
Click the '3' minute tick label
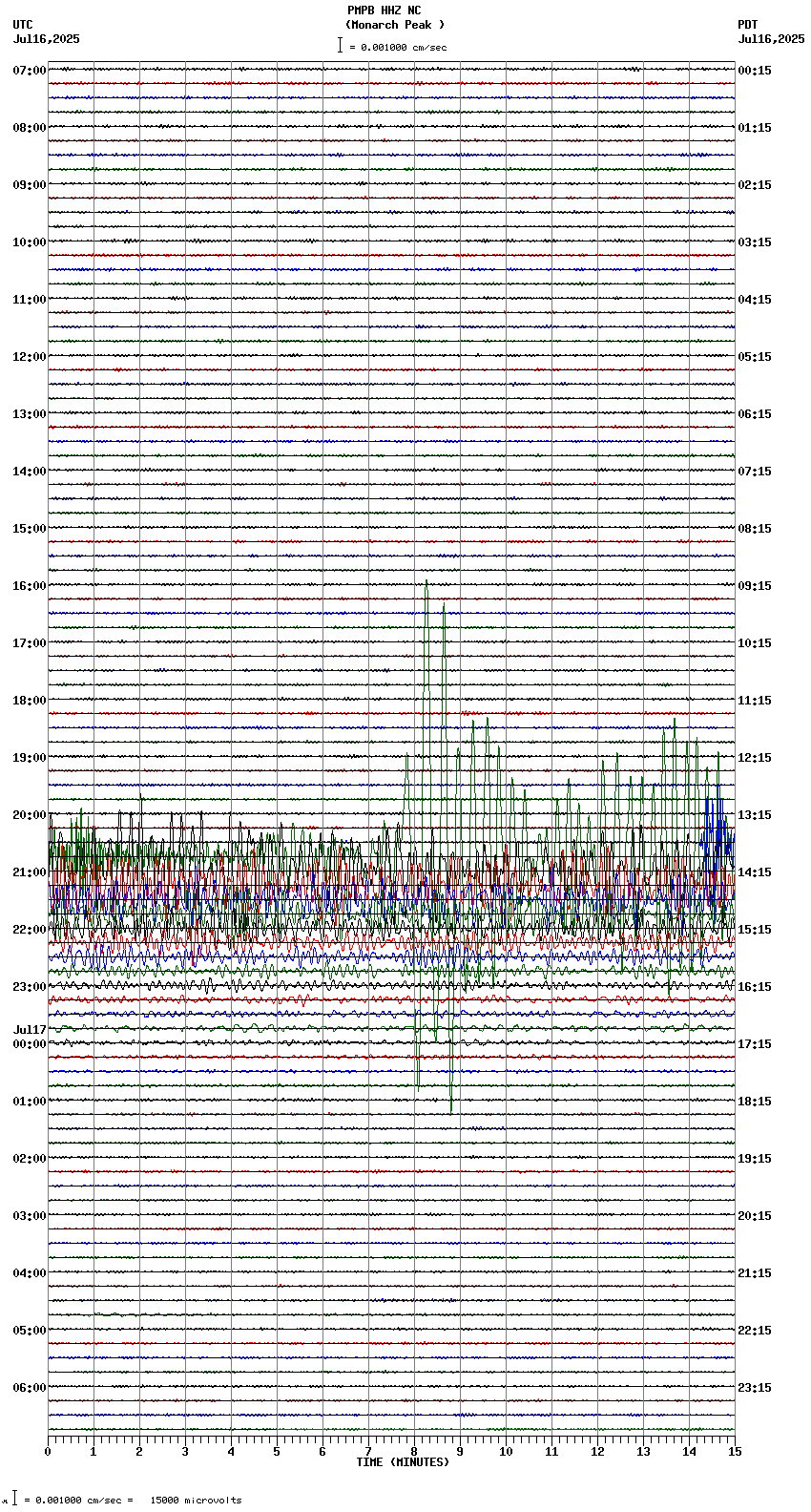tap(185, 1452)
